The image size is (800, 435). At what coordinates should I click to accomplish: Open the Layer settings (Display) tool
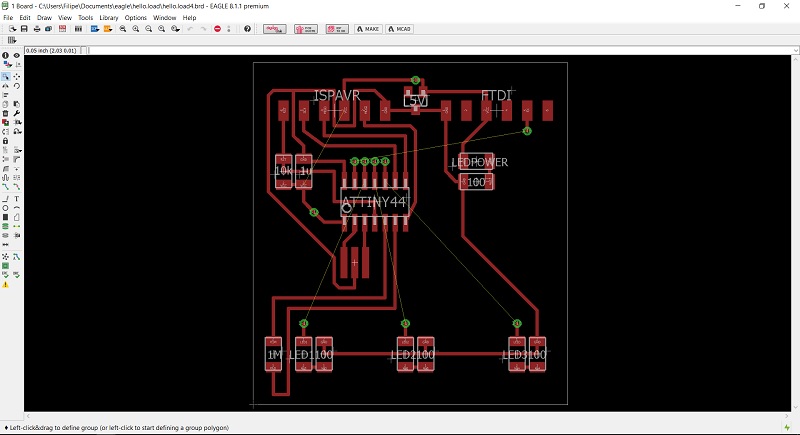[x=7, y=64]
